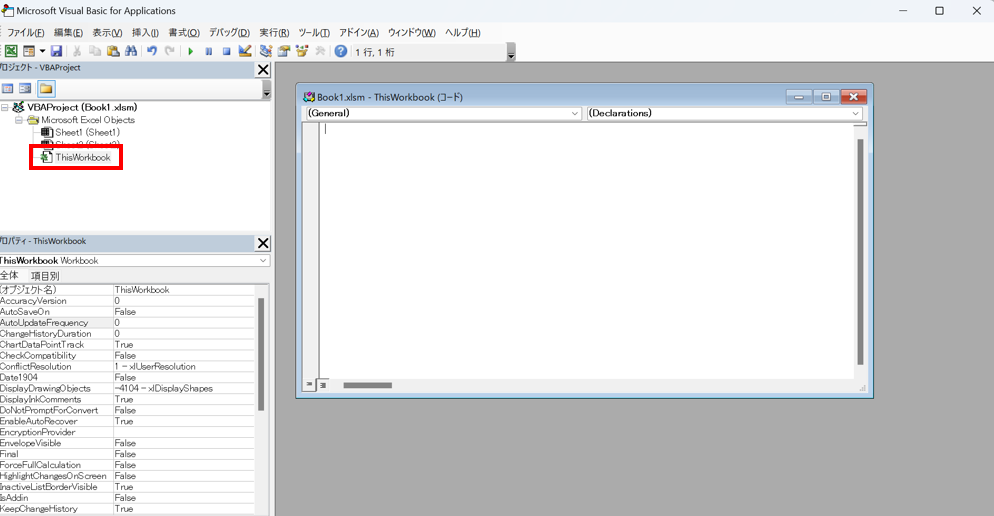Open ウィンドウ(W) menu

(411, 32)
